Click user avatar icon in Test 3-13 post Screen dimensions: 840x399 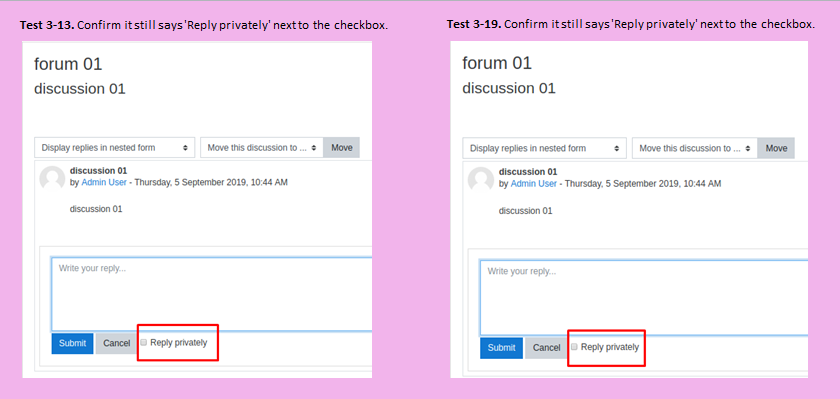tap(52, 179)
